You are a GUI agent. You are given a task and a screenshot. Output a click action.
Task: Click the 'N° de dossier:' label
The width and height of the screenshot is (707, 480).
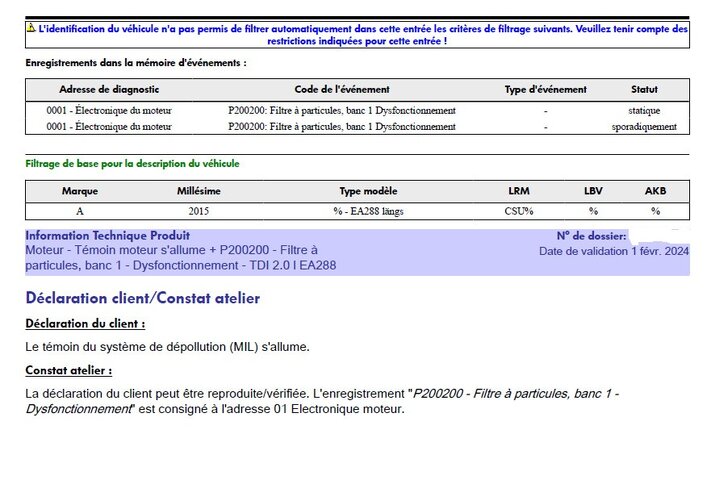591,236
